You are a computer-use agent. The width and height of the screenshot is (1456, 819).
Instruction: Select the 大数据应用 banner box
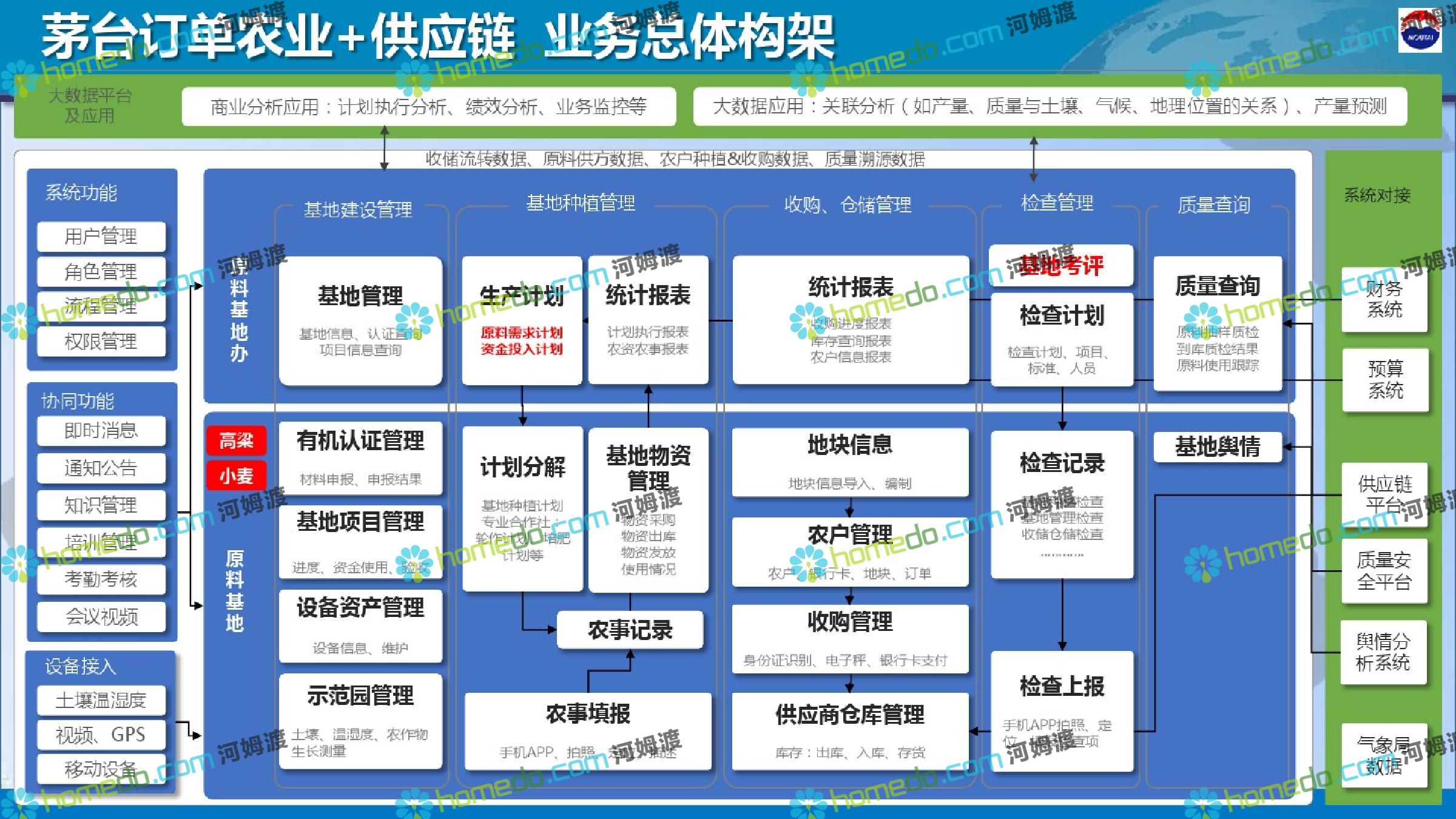1050,107
